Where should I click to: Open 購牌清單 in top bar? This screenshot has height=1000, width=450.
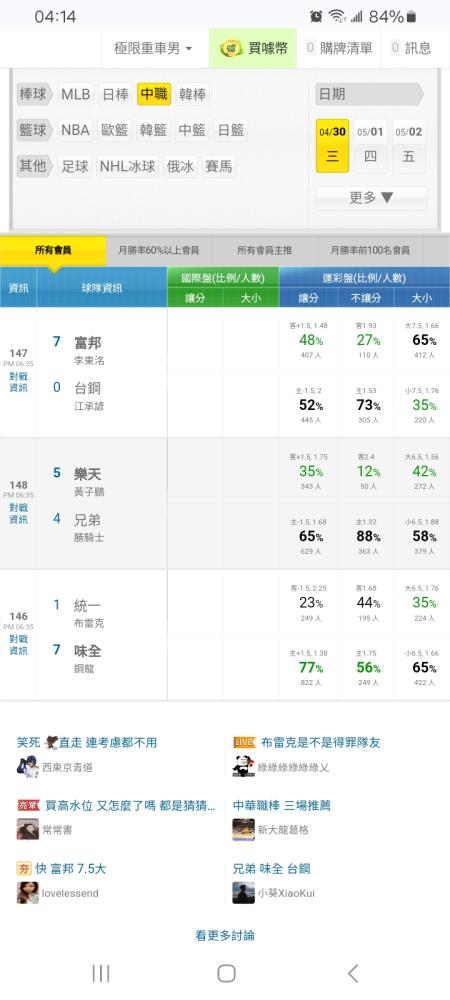[x=339, y=48]
